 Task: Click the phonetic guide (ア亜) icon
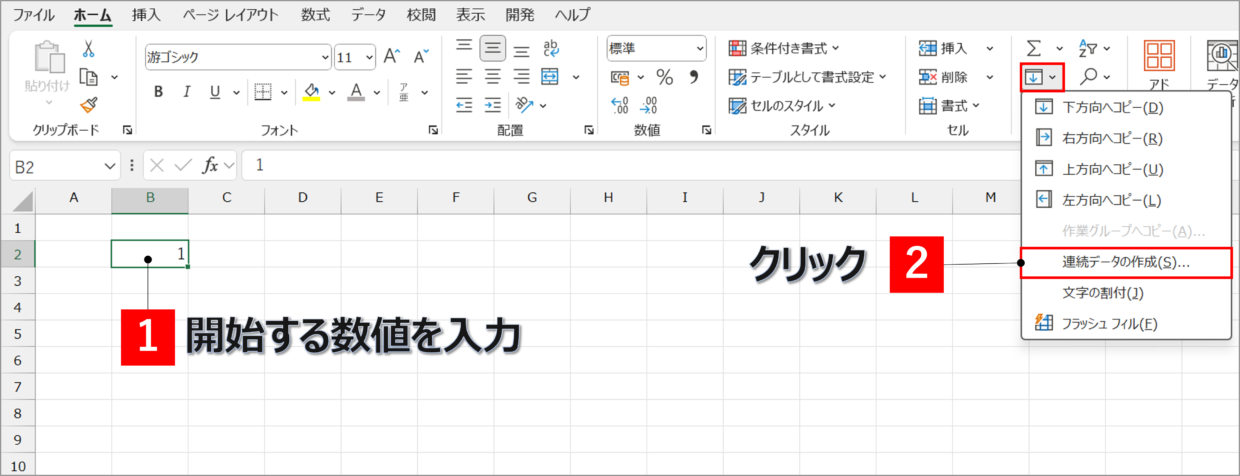404,92
